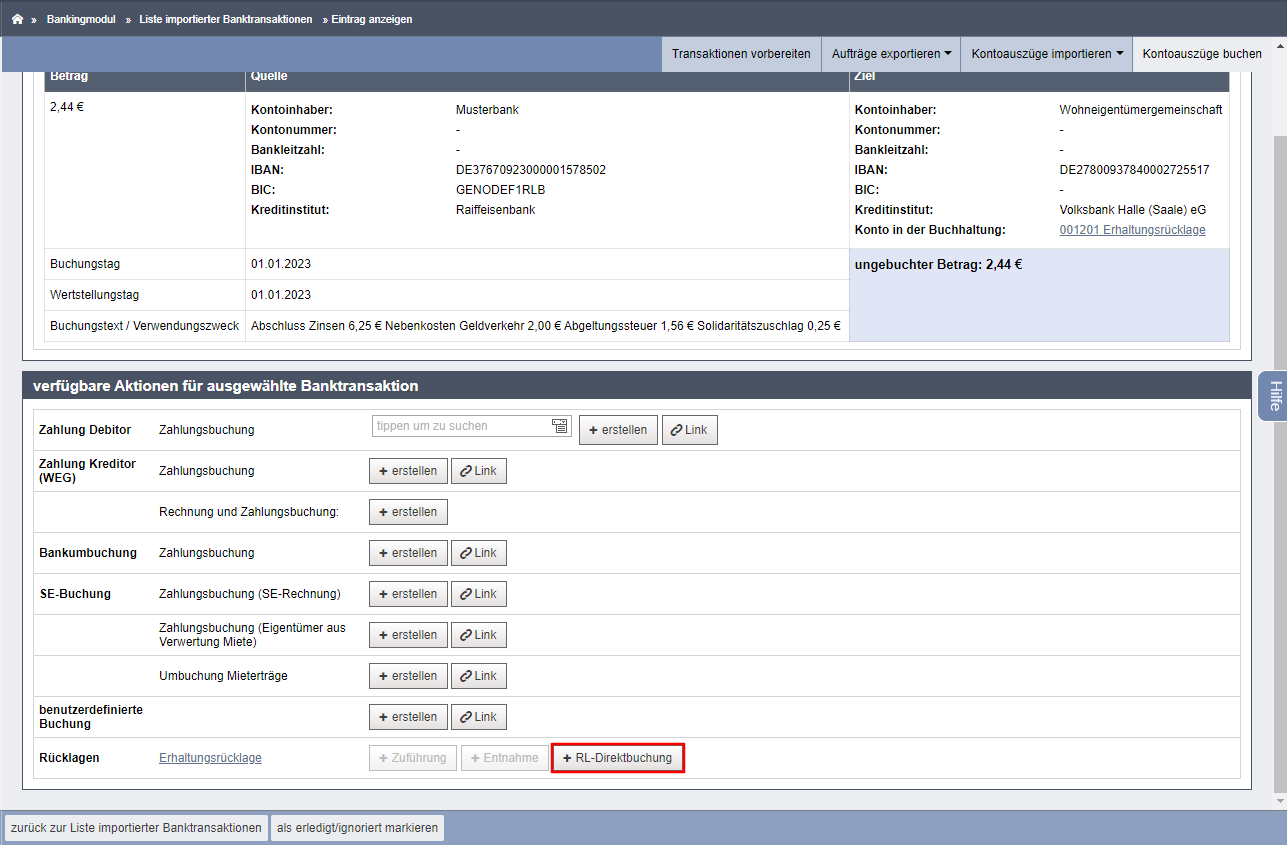Open 001201 Erhaltungsrücklage account link
The height and width of the screenshot is (845, 1287).
(1132, 230)
